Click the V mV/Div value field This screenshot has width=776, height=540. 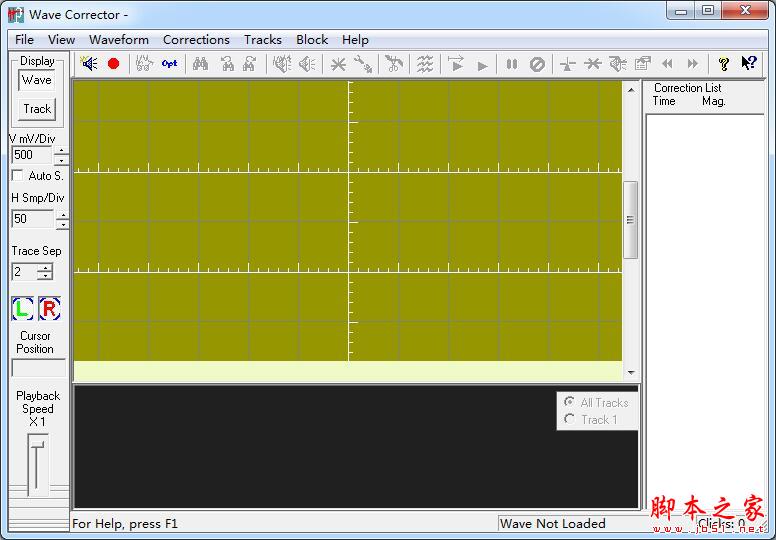pyautogui.click(x=31, y=155)
